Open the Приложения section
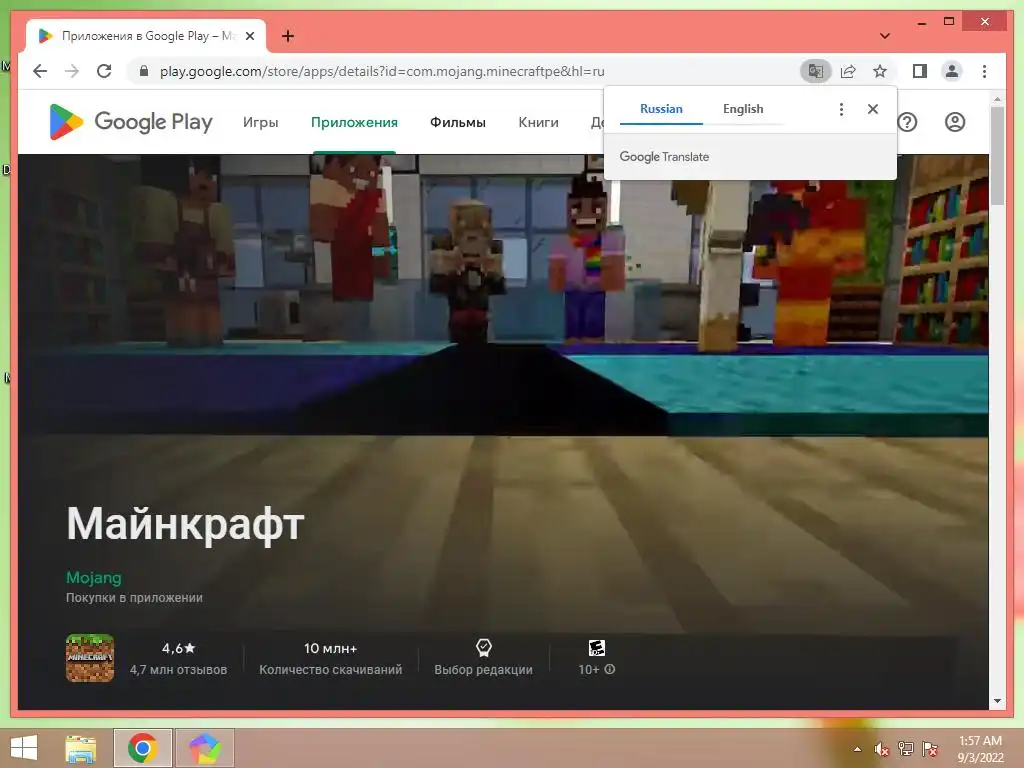 354,122
